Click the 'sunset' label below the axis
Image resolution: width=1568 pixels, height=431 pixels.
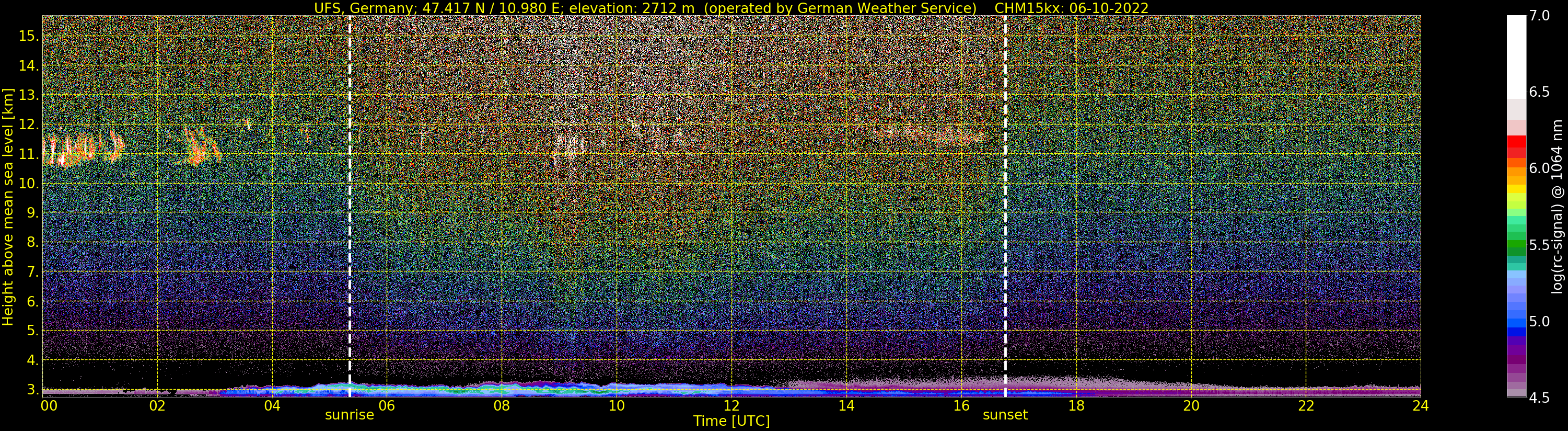click(x=1005, y=415)
